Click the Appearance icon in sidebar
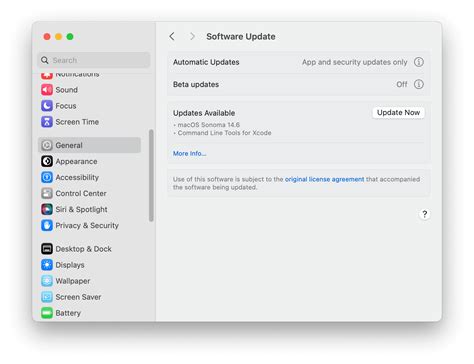The image size is (474, 364). (47, 161)
